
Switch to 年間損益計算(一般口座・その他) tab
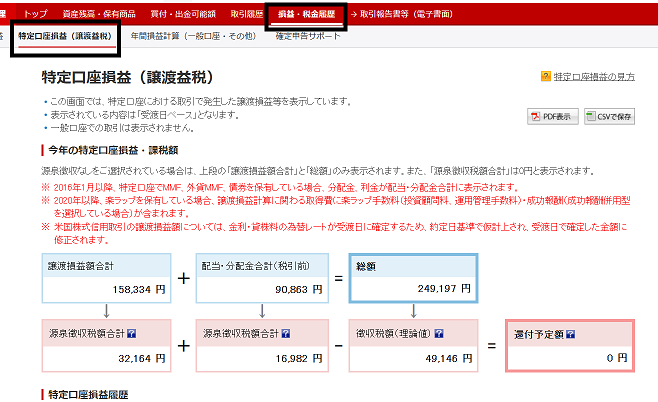193,36
